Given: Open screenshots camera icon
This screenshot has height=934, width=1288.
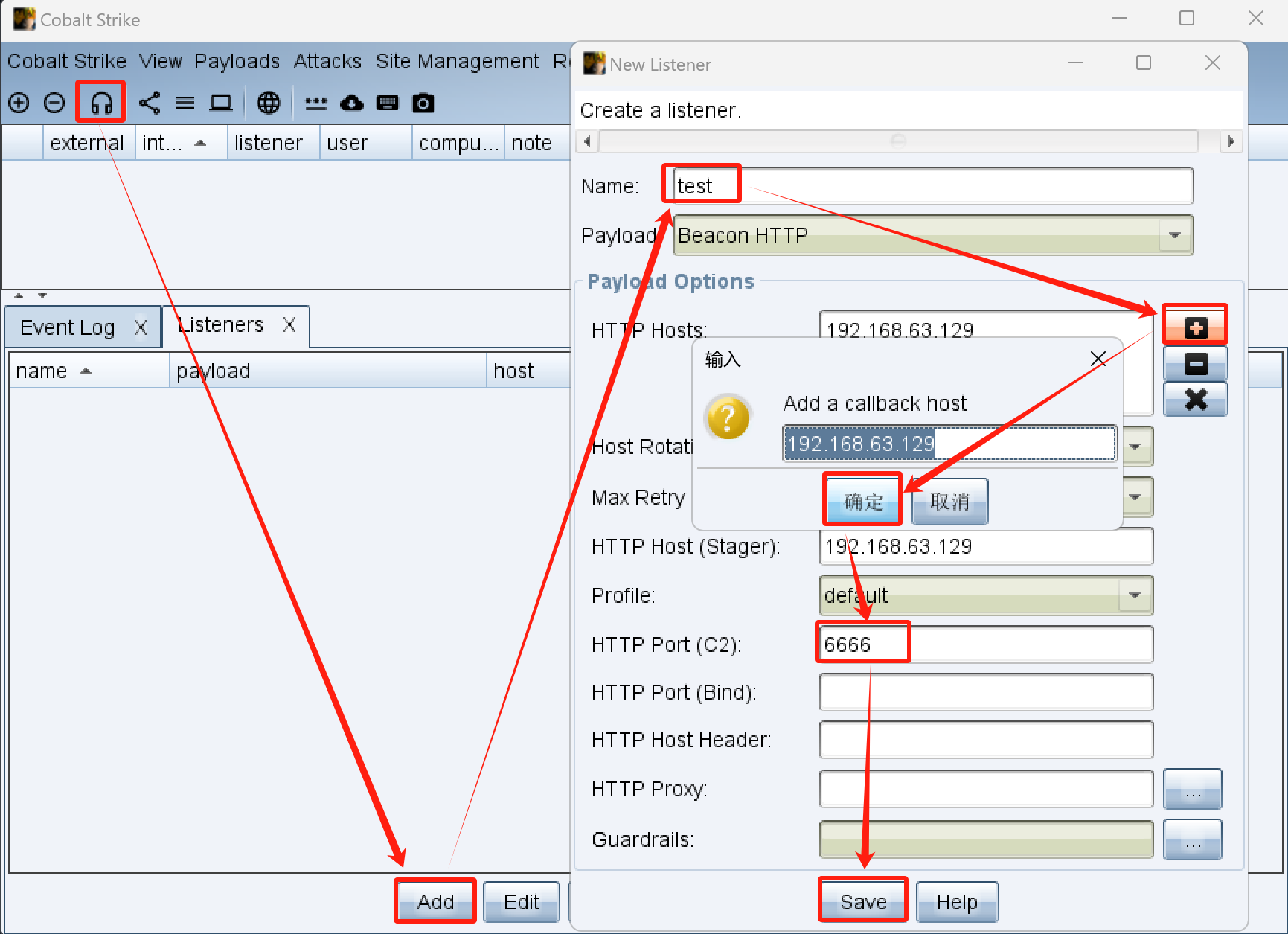Looking at the screenshot, I should click(423, 103).
